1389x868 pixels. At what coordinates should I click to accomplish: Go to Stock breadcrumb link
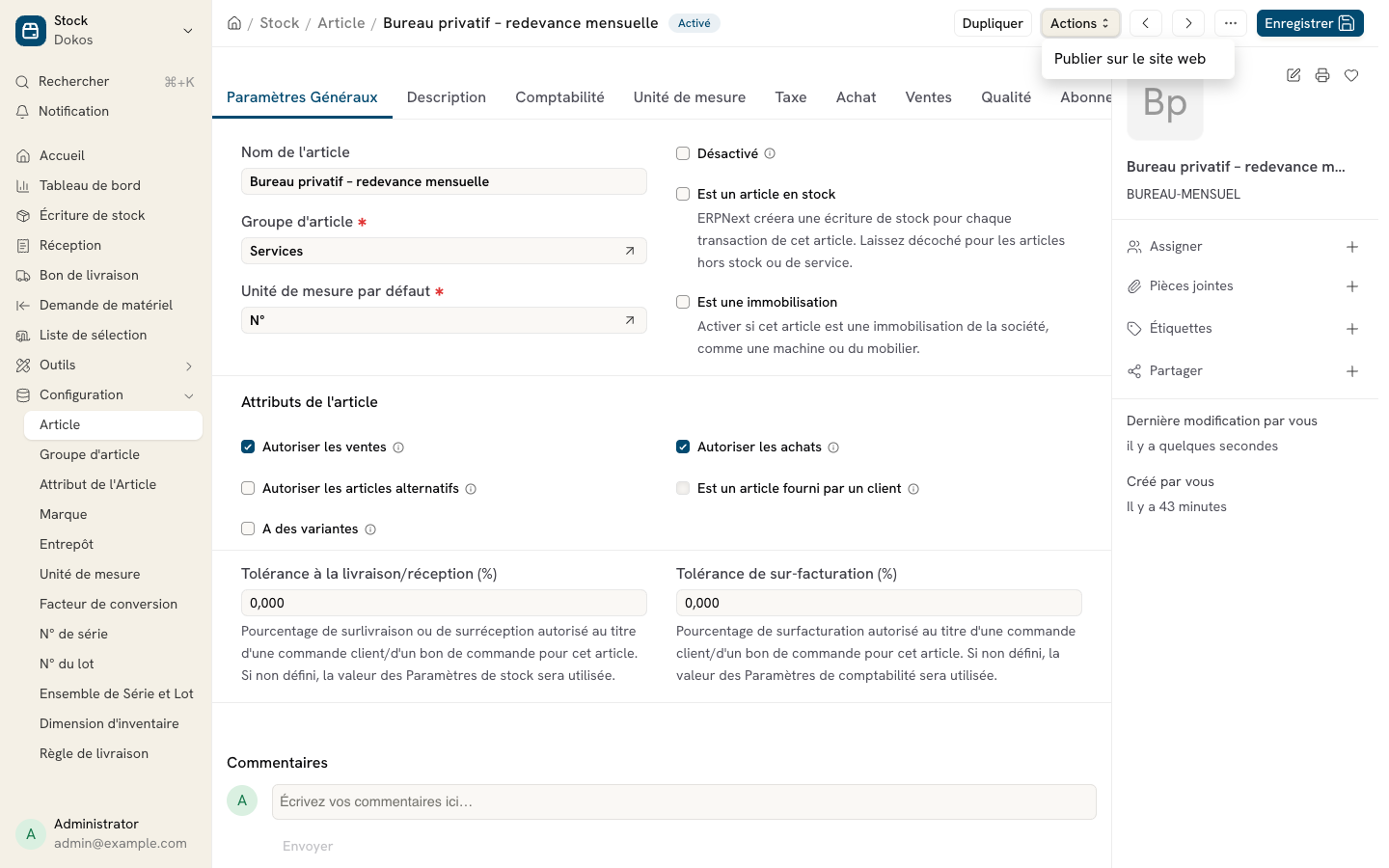point(280,23)
